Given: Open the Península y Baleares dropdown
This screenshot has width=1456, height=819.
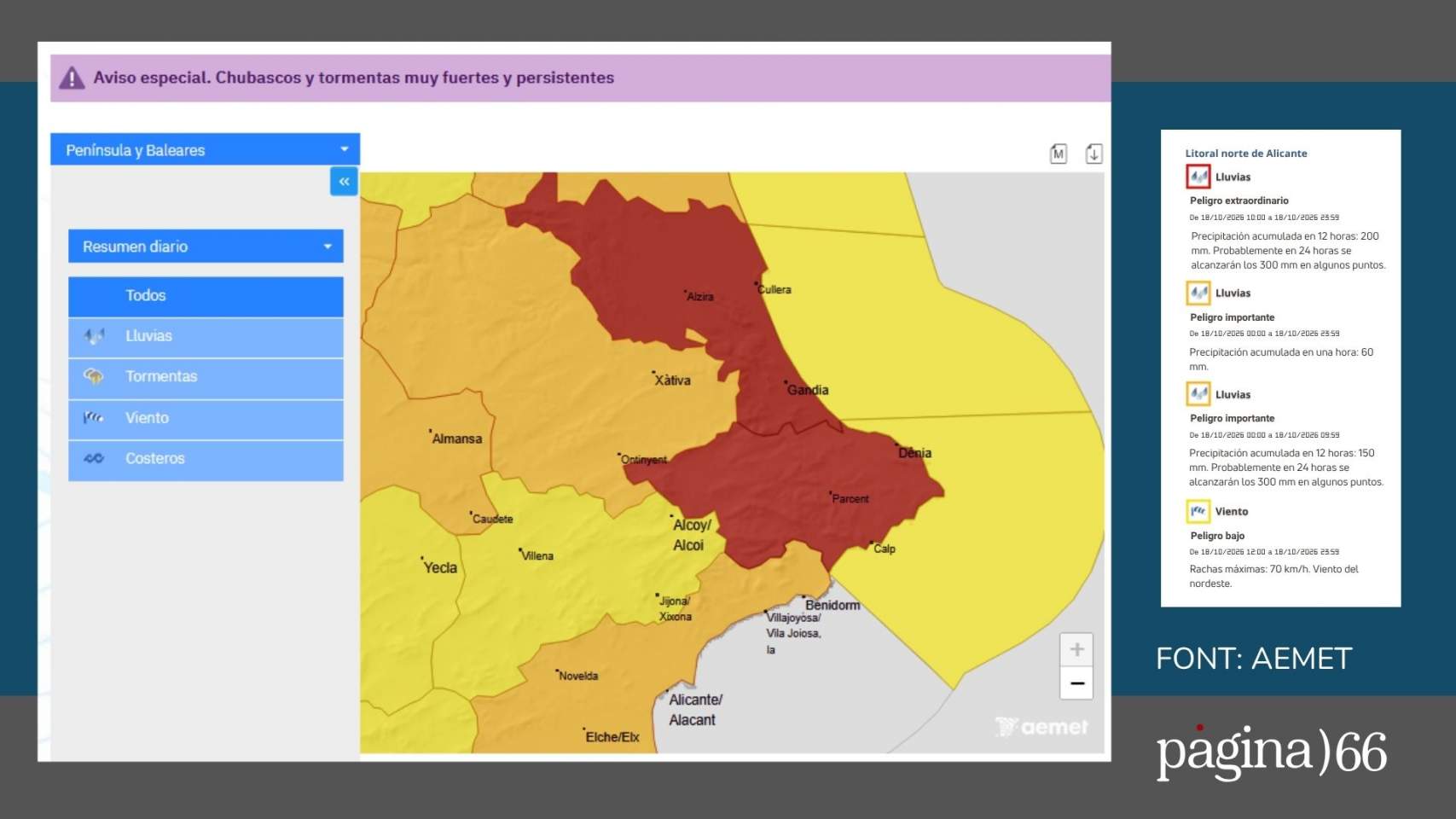Looking at the screenshot, I should (205, 149).
